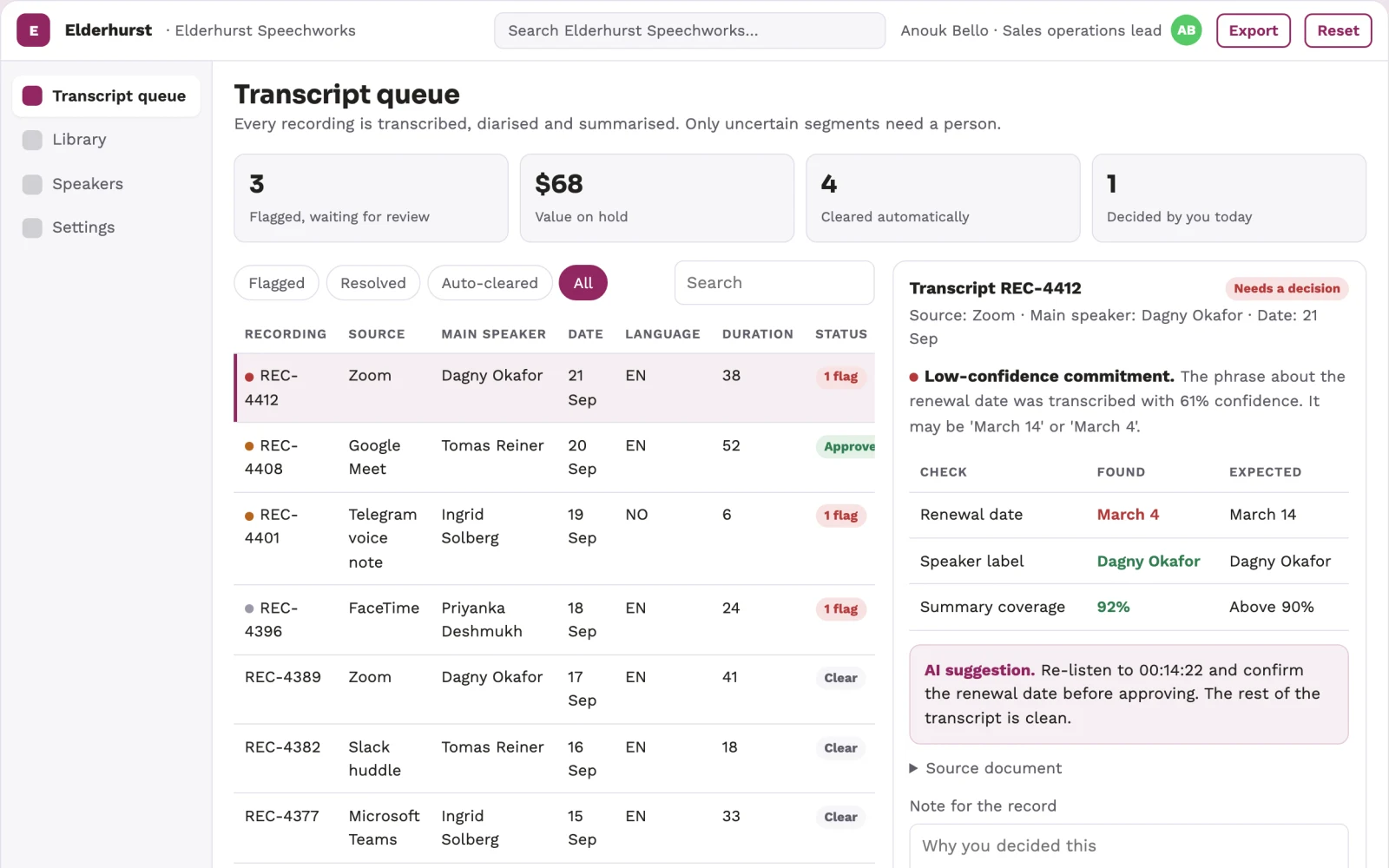Click the March 4 found value
The height and width of the screenshot is (868, 1389).
1128,515
